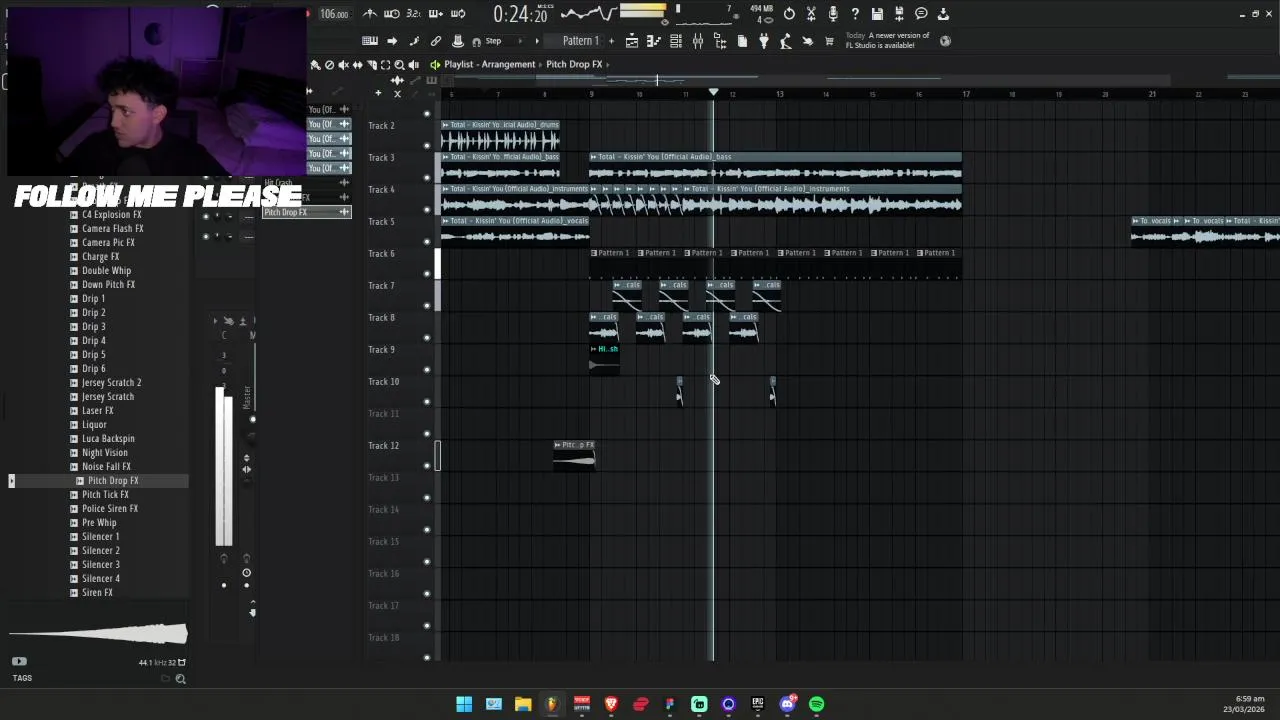Add new pattern with plus button
This screenshot has height=720, width=1280.
point(611,41)
